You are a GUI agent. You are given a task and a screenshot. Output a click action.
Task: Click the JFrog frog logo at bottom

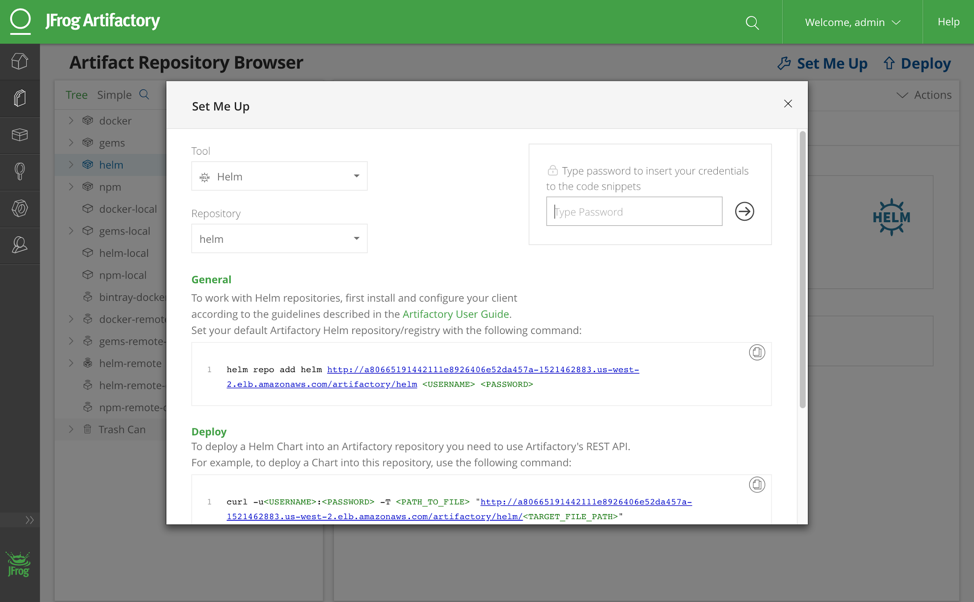point(19,564)
